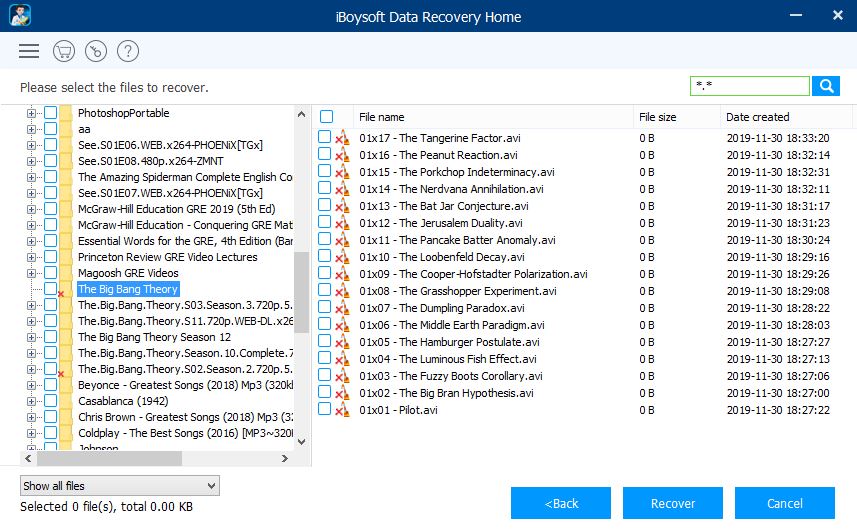Select 01x06 - The Middle Earth Paradigm.avi file name
The width and height of the screenshot is (857, 529).
click(x=451, y=325)
